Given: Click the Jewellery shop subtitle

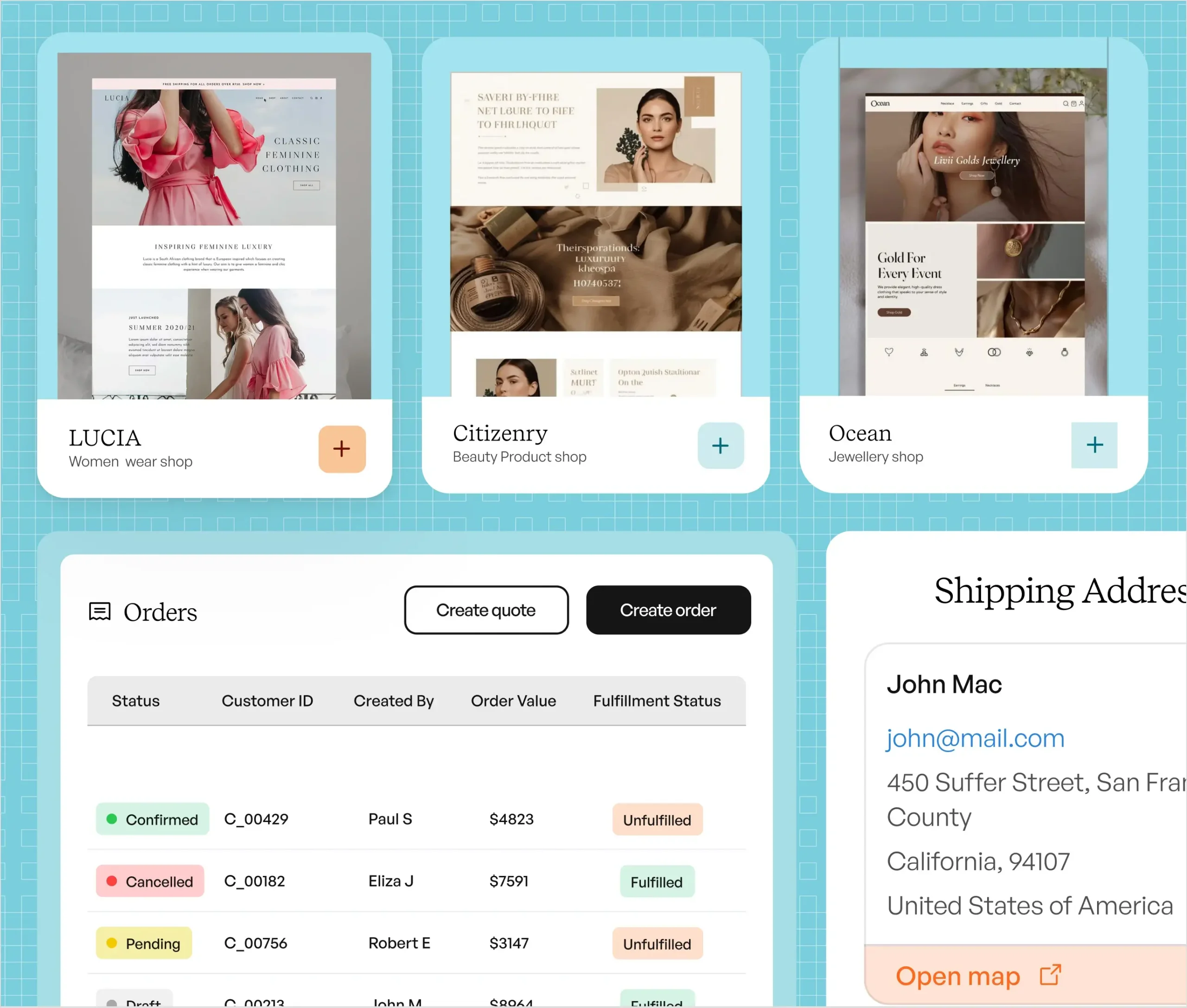Looking at the screenshot, I should [876, 457].
